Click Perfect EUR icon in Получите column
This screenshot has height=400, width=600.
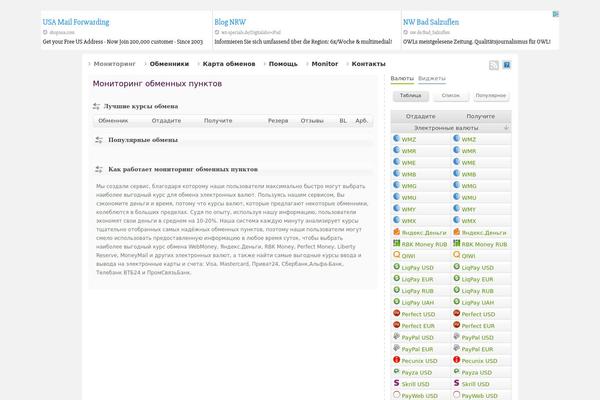coord(457,325)
